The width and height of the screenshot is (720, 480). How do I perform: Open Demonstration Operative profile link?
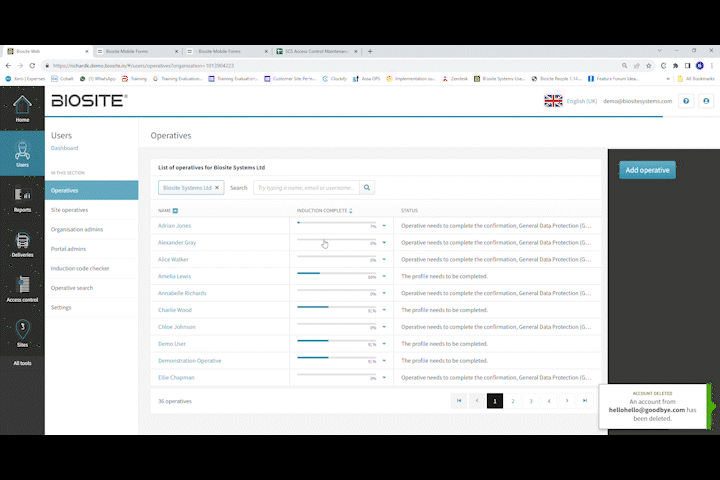(190, 361)
